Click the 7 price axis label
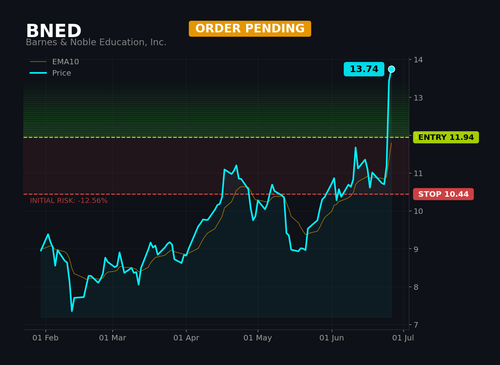 coord(416,325)
